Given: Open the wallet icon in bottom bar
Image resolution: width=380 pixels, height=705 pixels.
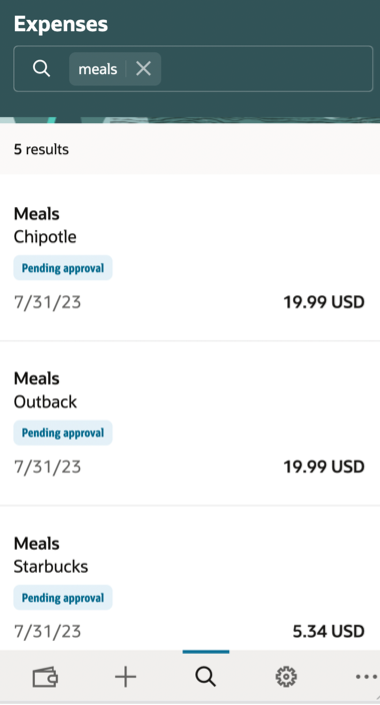Looking at the screenshot, I should 45,676.
